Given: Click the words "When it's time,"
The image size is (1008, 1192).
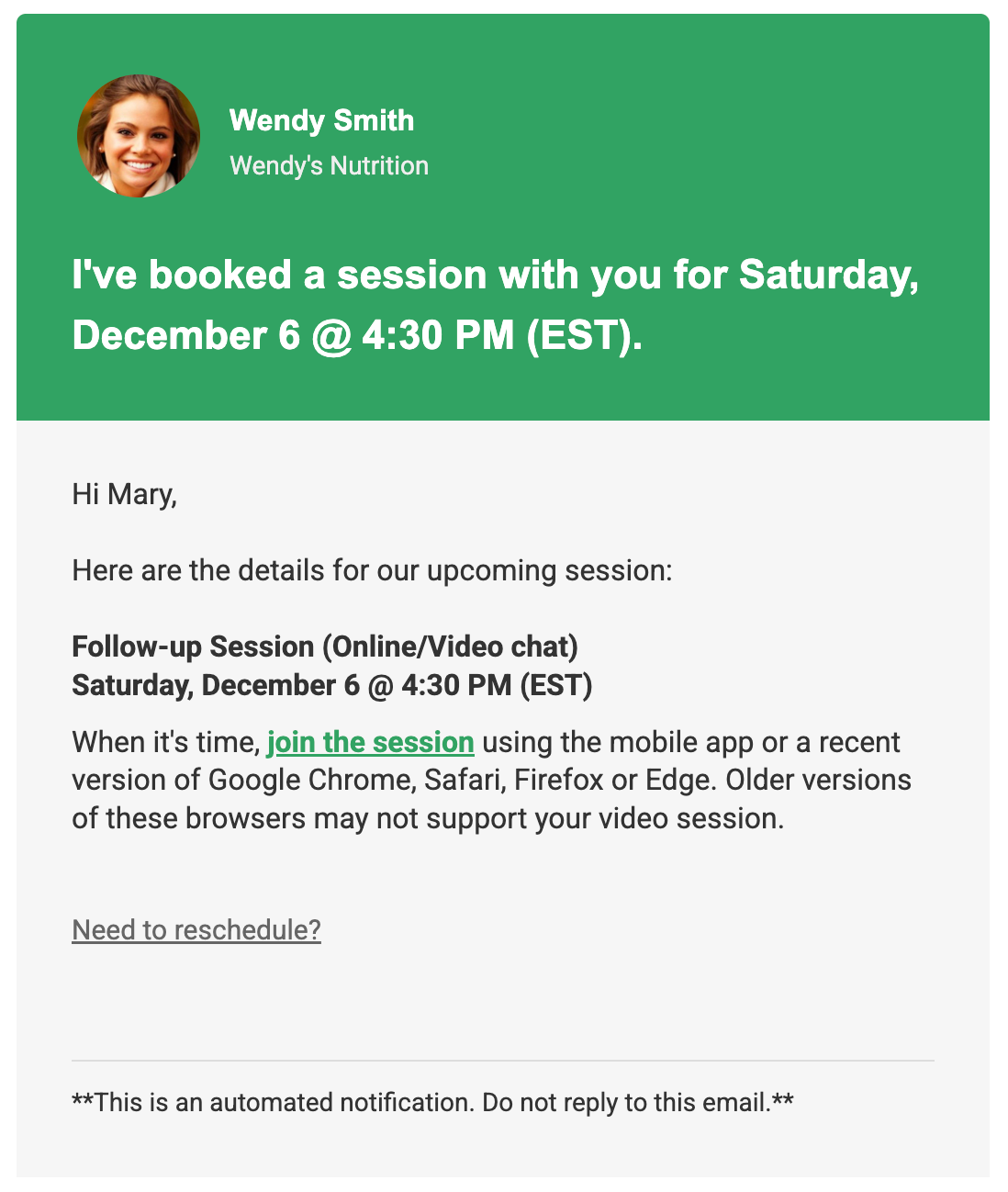Looking at the screenshot, I should pos(166,742).
